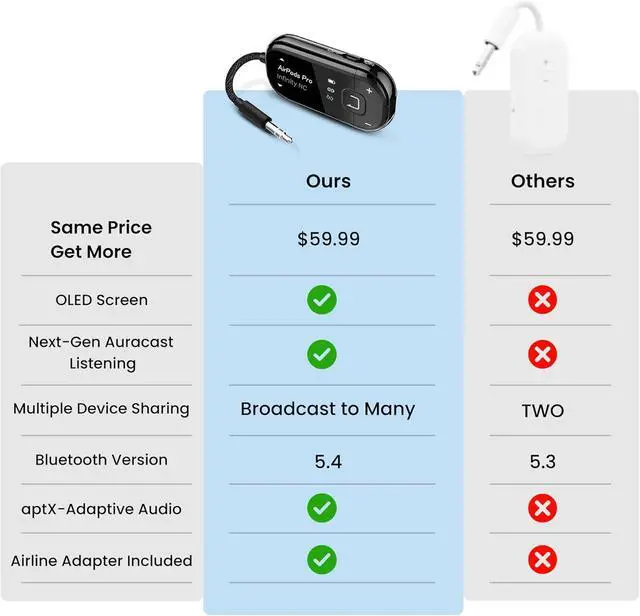Screen dimensions: 640x616
Task: Select the "Others" column header
Action: 542,181
